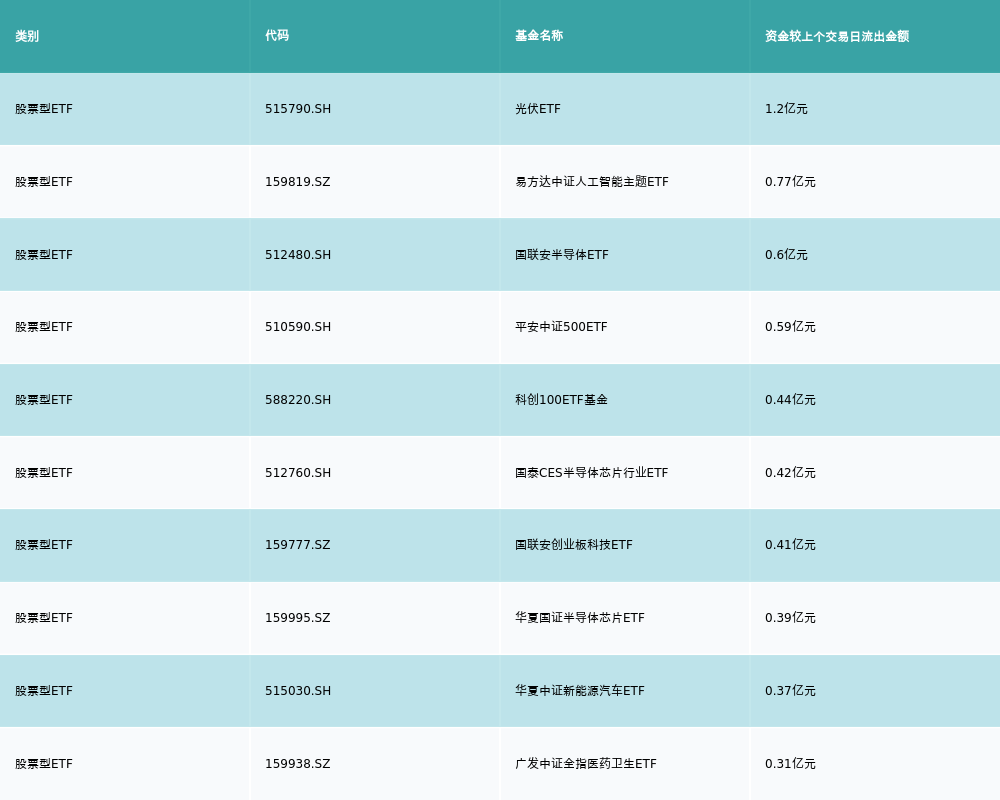Click the 基金名称 column header
Screen dimensions: 1000x800
pyautogui.click(x=539, y=36)
